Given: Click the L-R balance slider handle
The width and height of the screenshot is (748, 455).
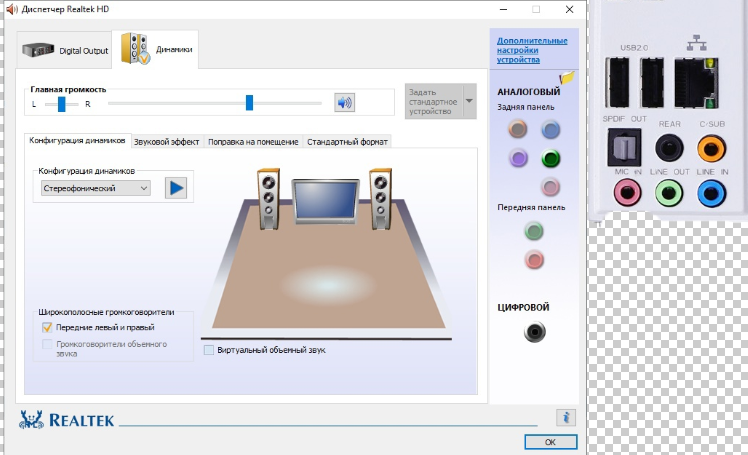Looking at the screenshot, I should click(x=62, y=104).
